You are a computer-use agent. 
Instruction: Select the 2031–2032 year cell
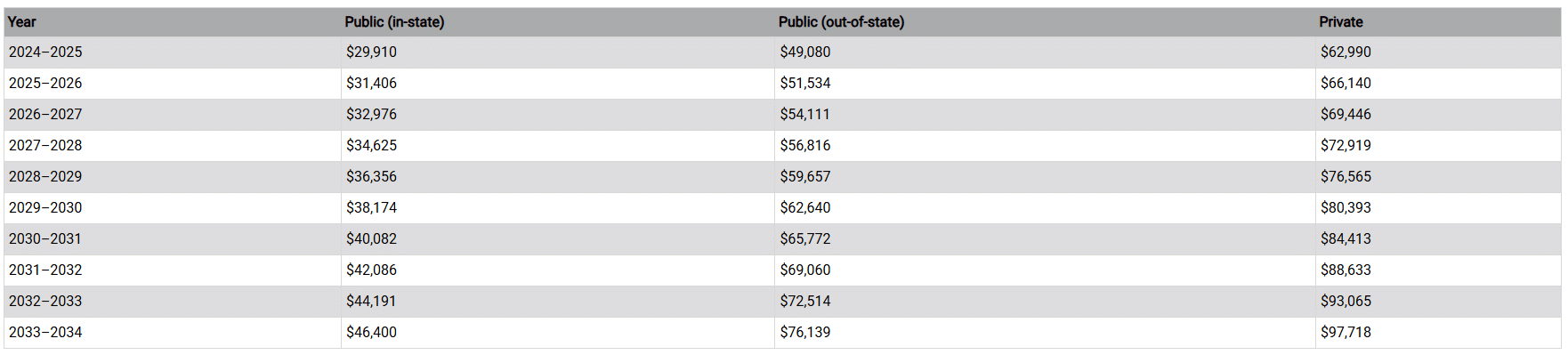[173, 270]
